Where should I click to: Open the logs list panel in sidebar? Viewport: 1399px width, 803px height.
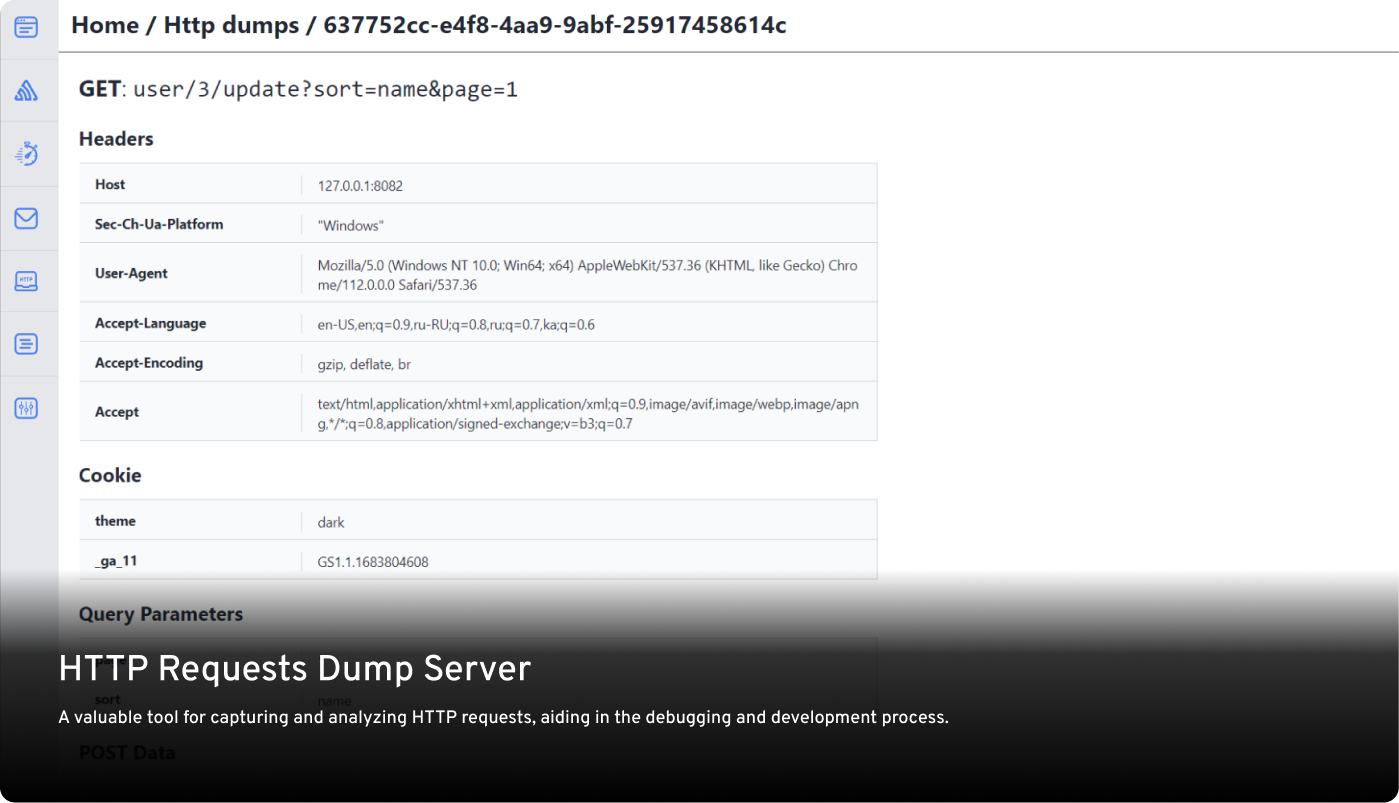[x=24, y=343]
